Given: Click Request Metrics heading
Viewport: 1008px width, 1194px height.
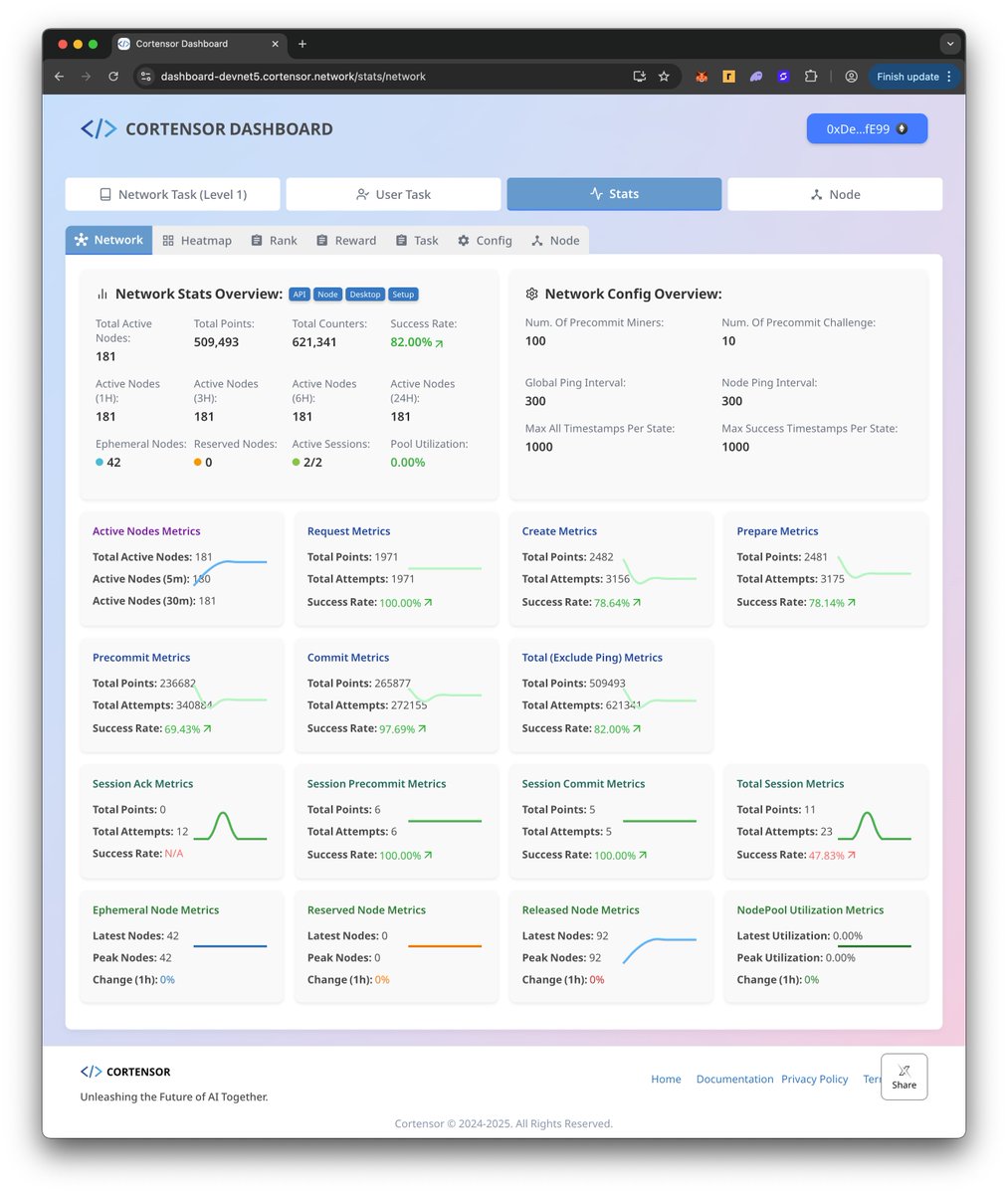Looking at the screenshot, I should (348, 531).
